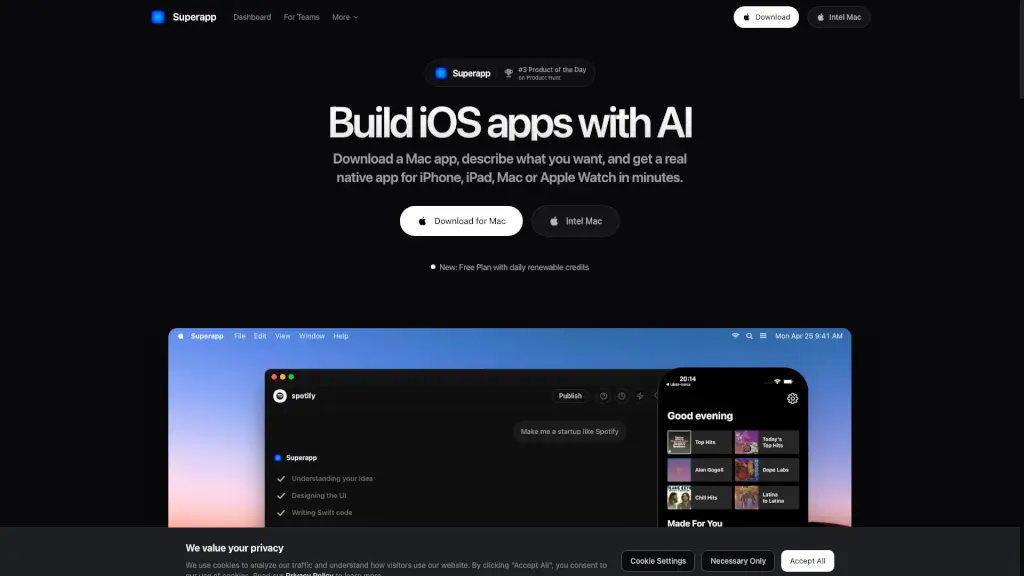Click the spotify project logo icon
Screen dimensions: 1024x576
280,396
